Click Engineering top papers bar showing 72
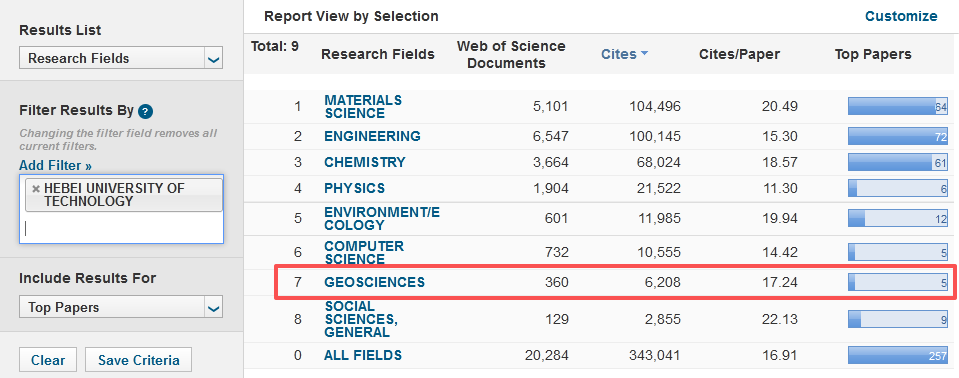The height and width of the screenshot is (378, 959). (x=898, y=136)
